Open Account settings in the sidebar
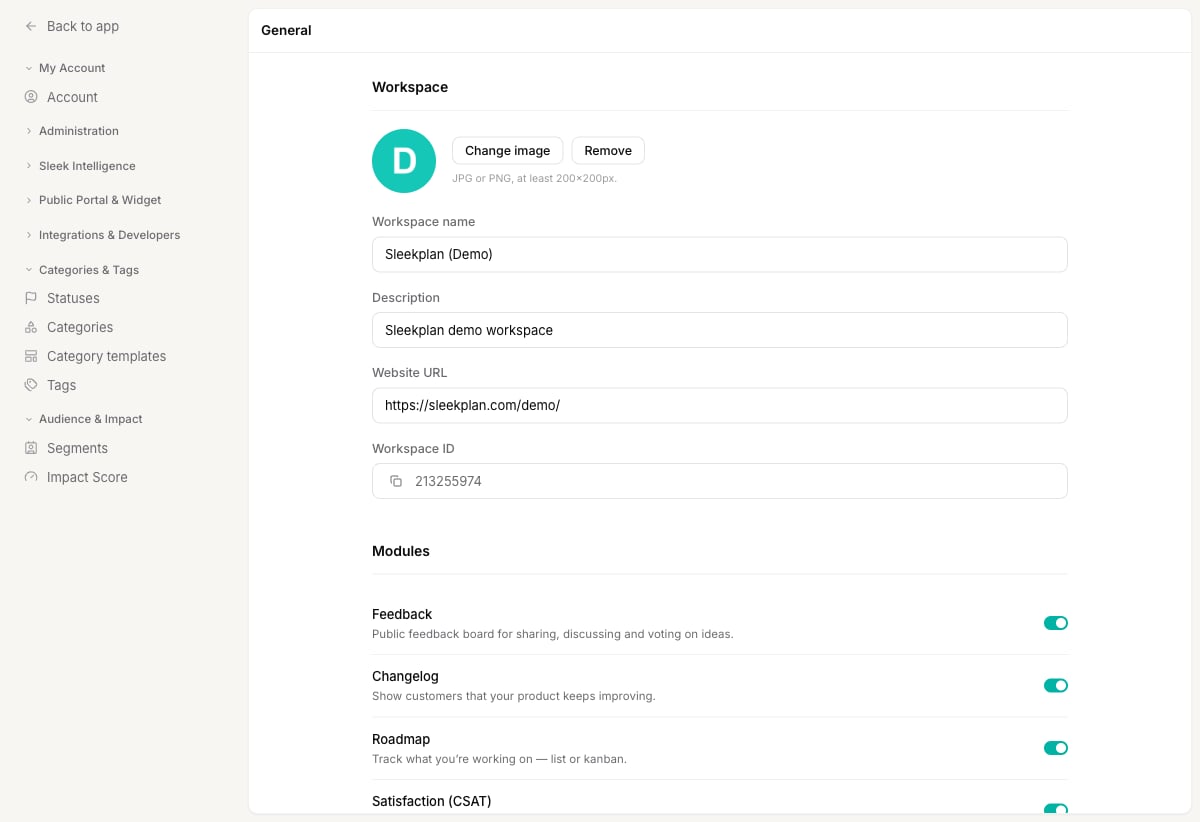Viewport: 1200px width, 822px height. [x=72, y=97]
